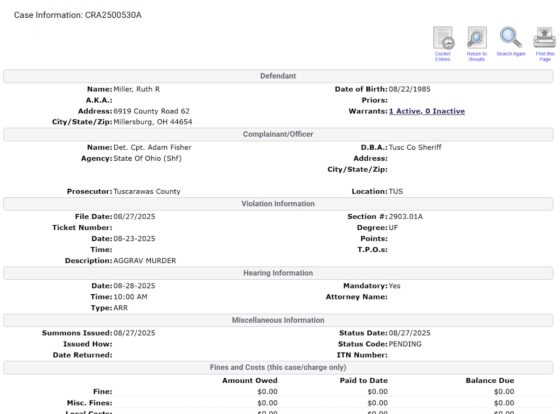560x414 pixels.
Task: Click the 'Defendant' section header bar
Action: tap(278, 76)
